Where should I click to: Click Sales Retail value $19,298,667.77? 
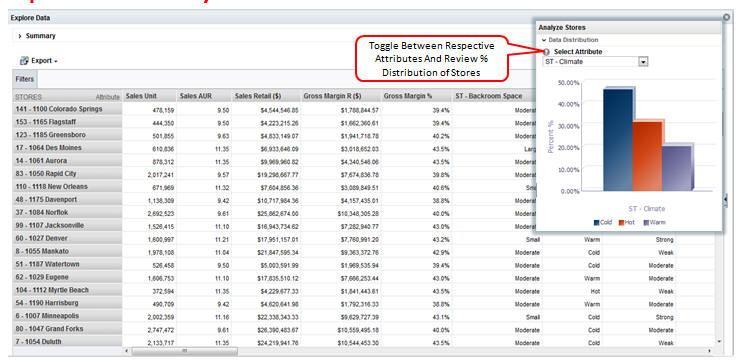point(279,175)
